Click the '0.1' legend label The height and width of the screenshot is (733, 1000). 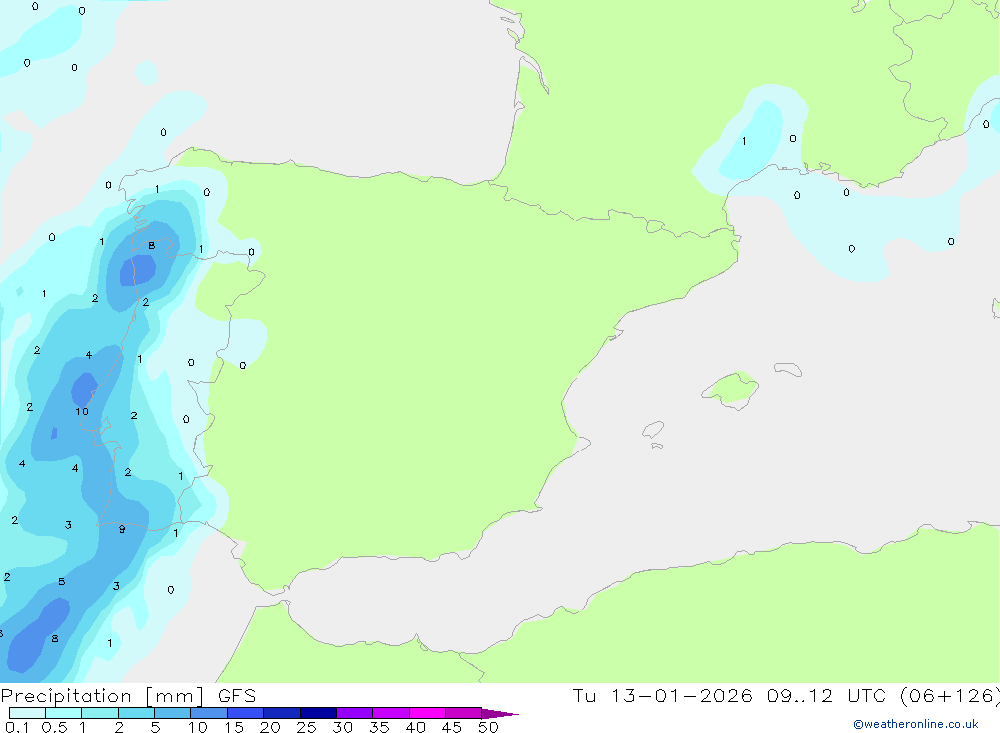click(x=17, y=727)
